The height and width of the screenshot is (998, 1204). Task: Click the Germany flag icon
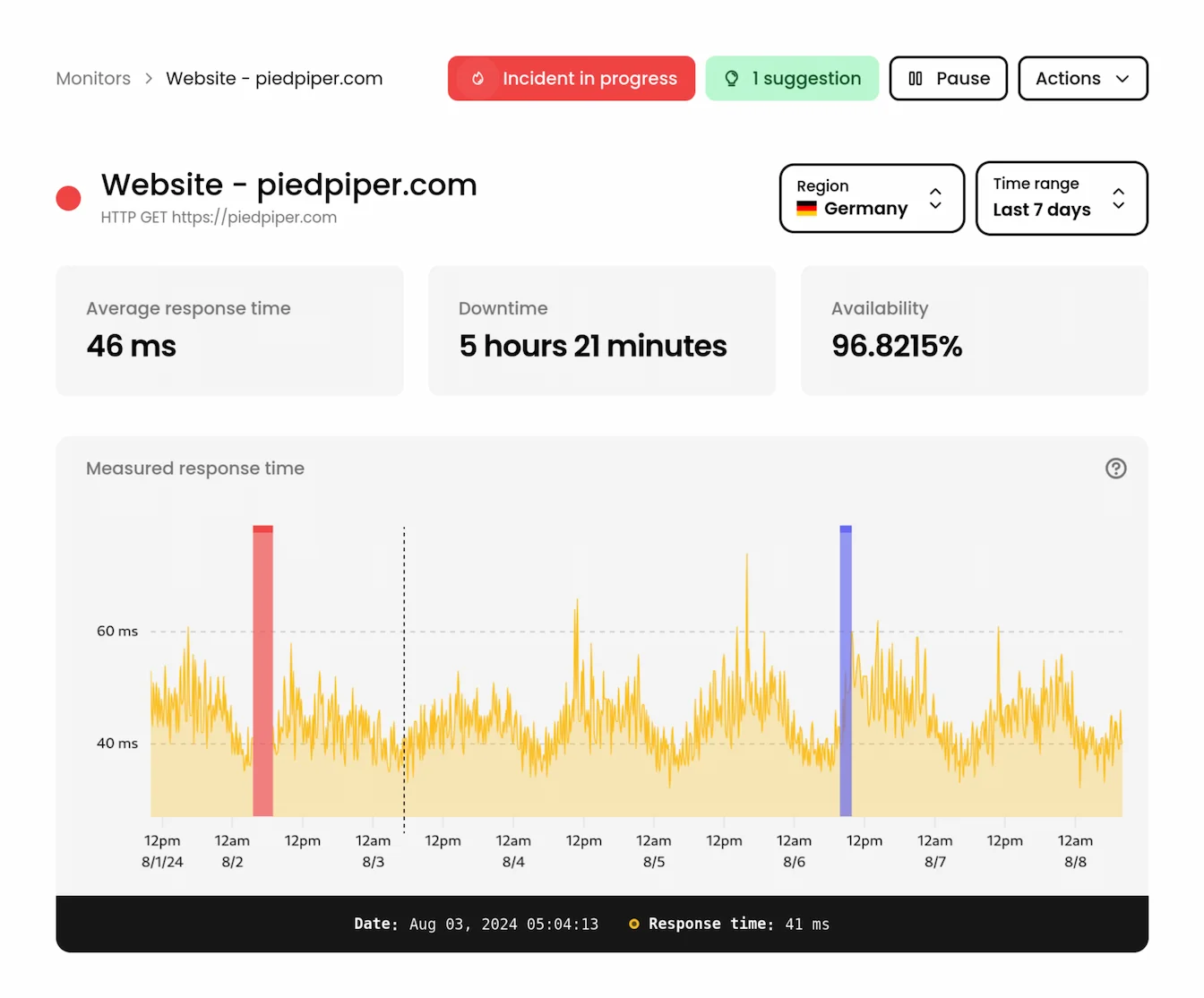[806, 209]
